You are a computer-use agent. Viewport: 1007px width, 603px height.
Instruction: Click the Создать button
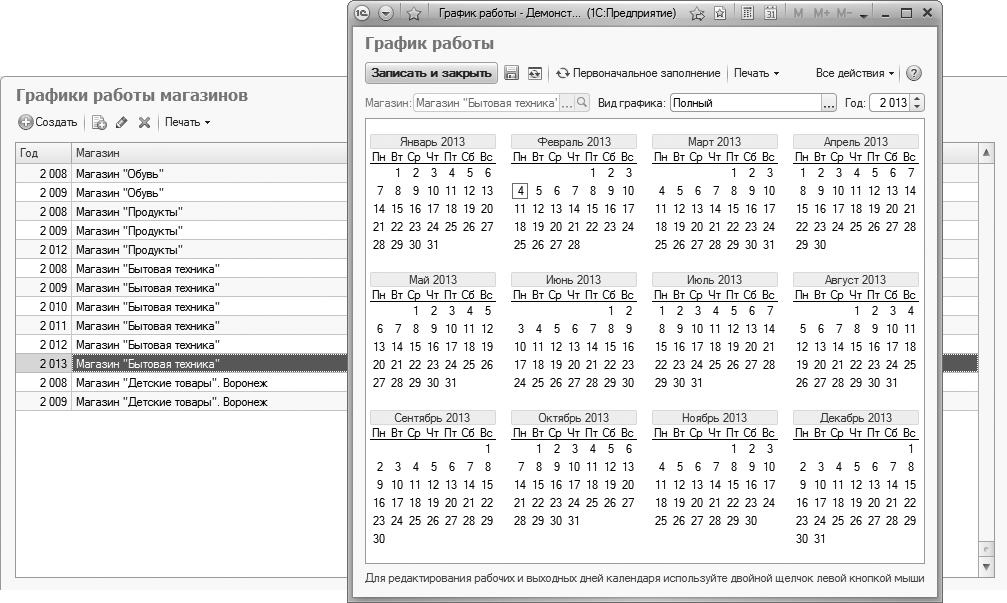[47, 123]
